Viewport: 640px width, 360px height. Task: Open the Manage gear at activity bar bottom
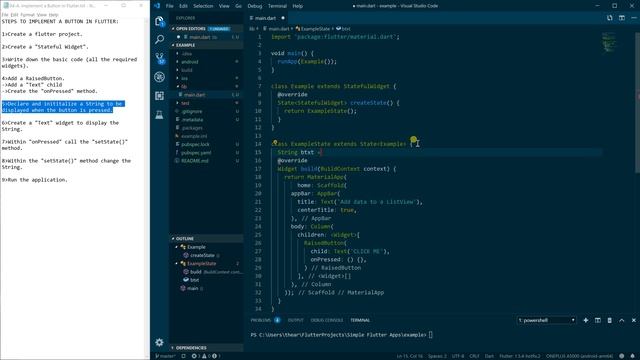160,342
